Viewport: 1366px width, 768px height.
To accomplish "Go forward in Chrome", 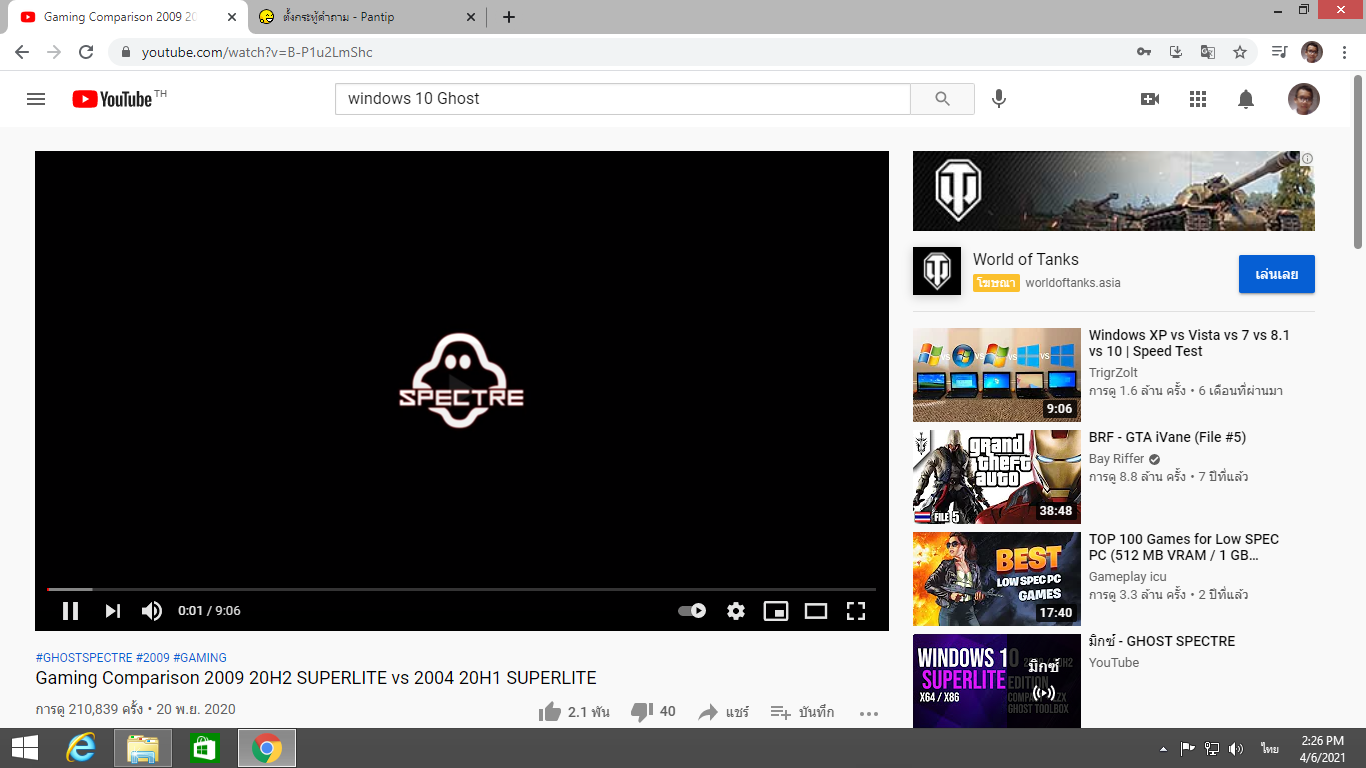I will pos(54,52).
